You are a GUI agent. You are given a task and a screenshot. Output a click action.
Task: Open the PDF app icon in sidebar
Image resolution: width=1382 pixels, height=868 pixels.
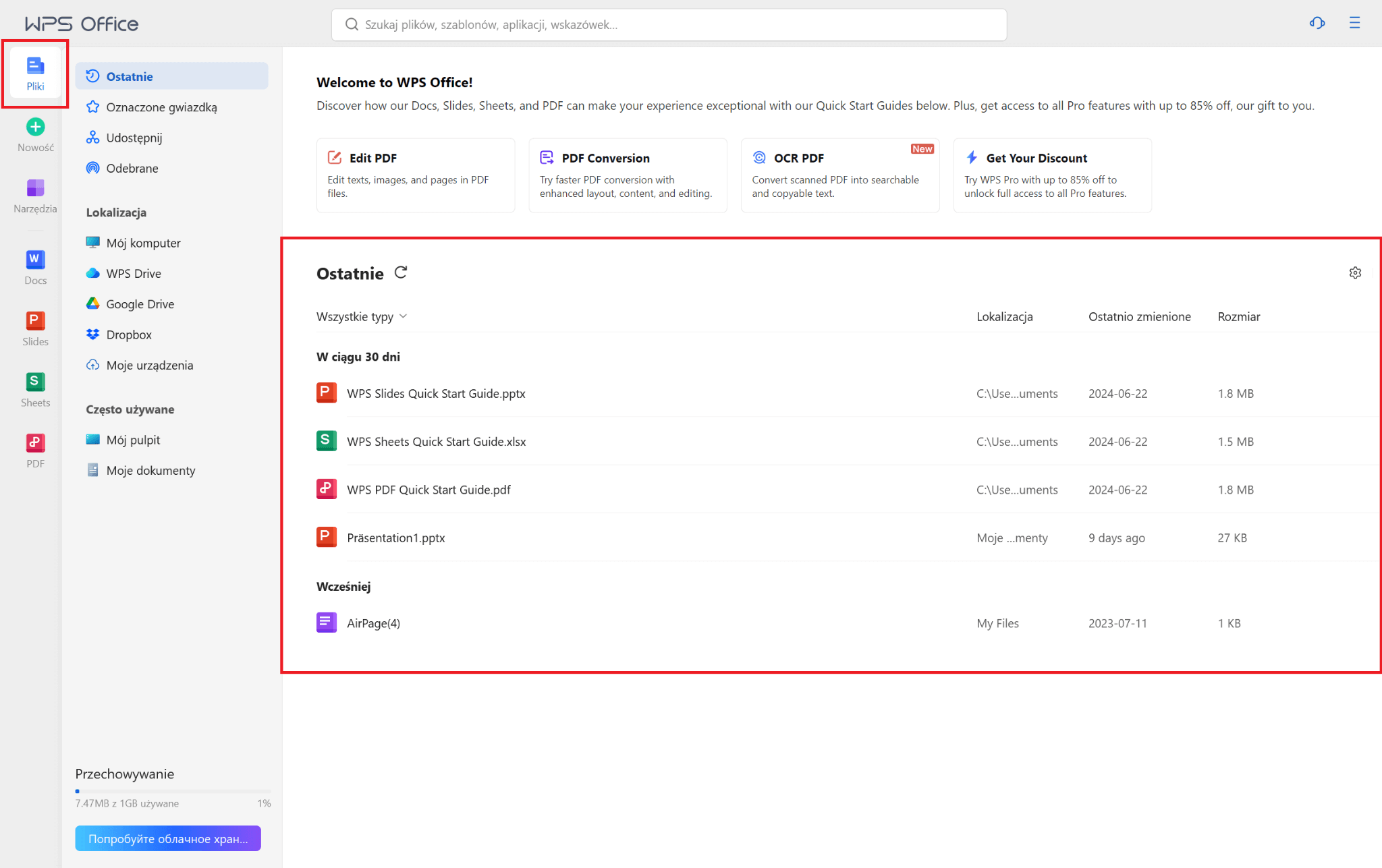[x=34, y=450]
